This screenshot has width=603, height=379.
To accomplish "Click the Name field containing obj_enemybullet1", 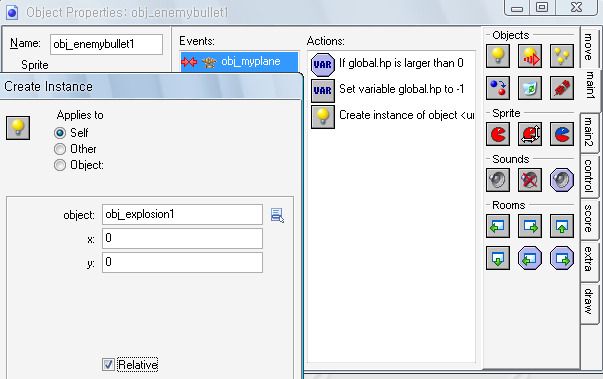I will [106, 44].
